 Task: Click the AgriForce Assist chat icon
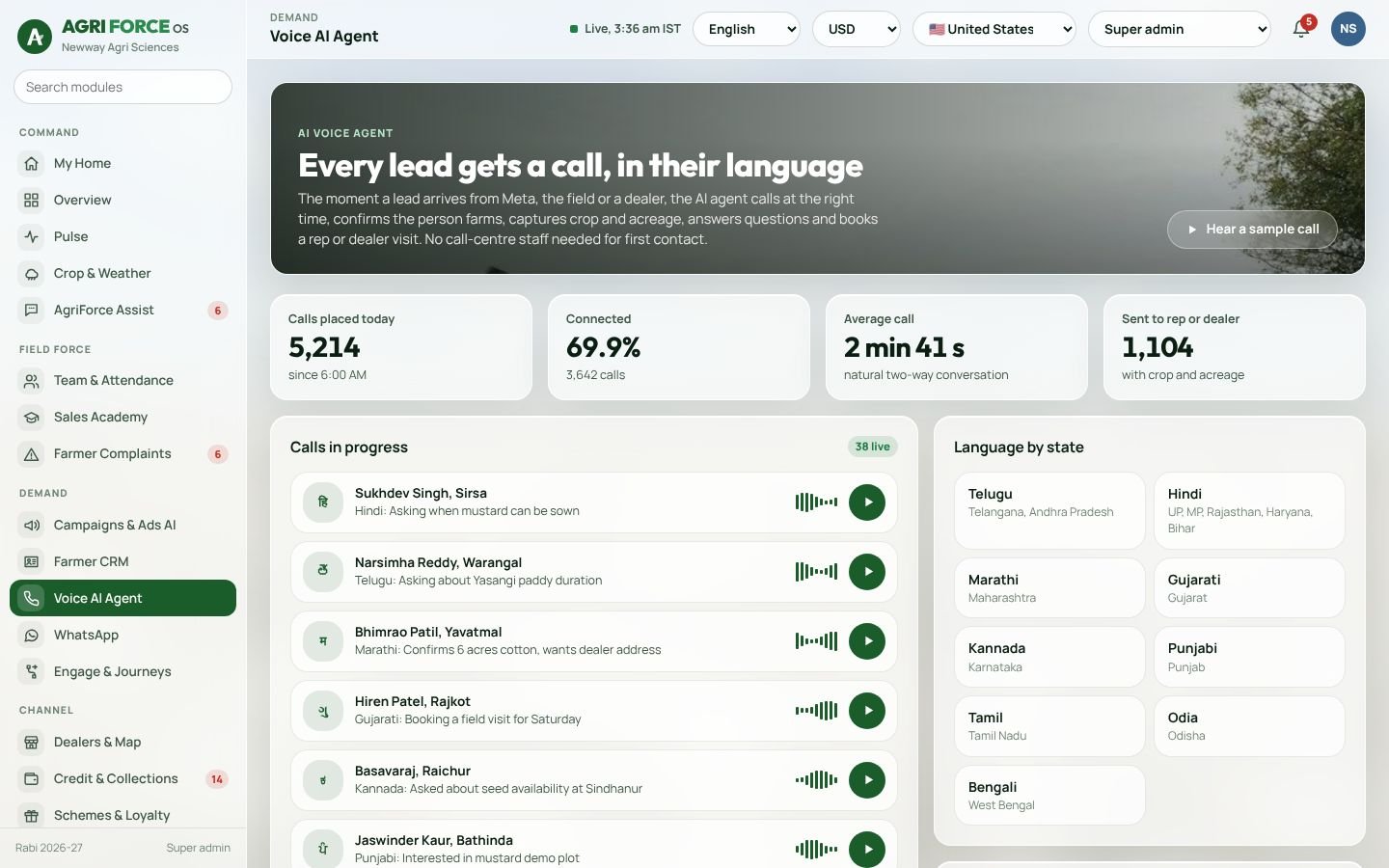tap(32, 311)
